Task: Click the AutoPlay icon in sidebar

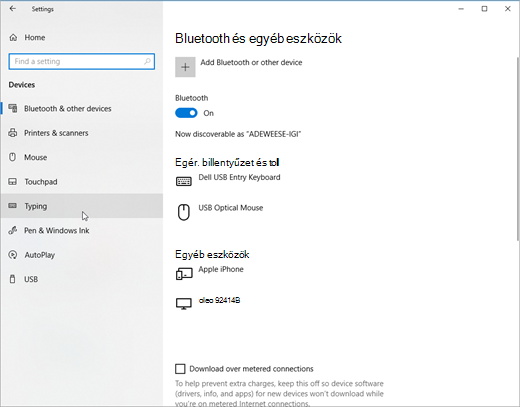Action: click(x=13, y=255)
